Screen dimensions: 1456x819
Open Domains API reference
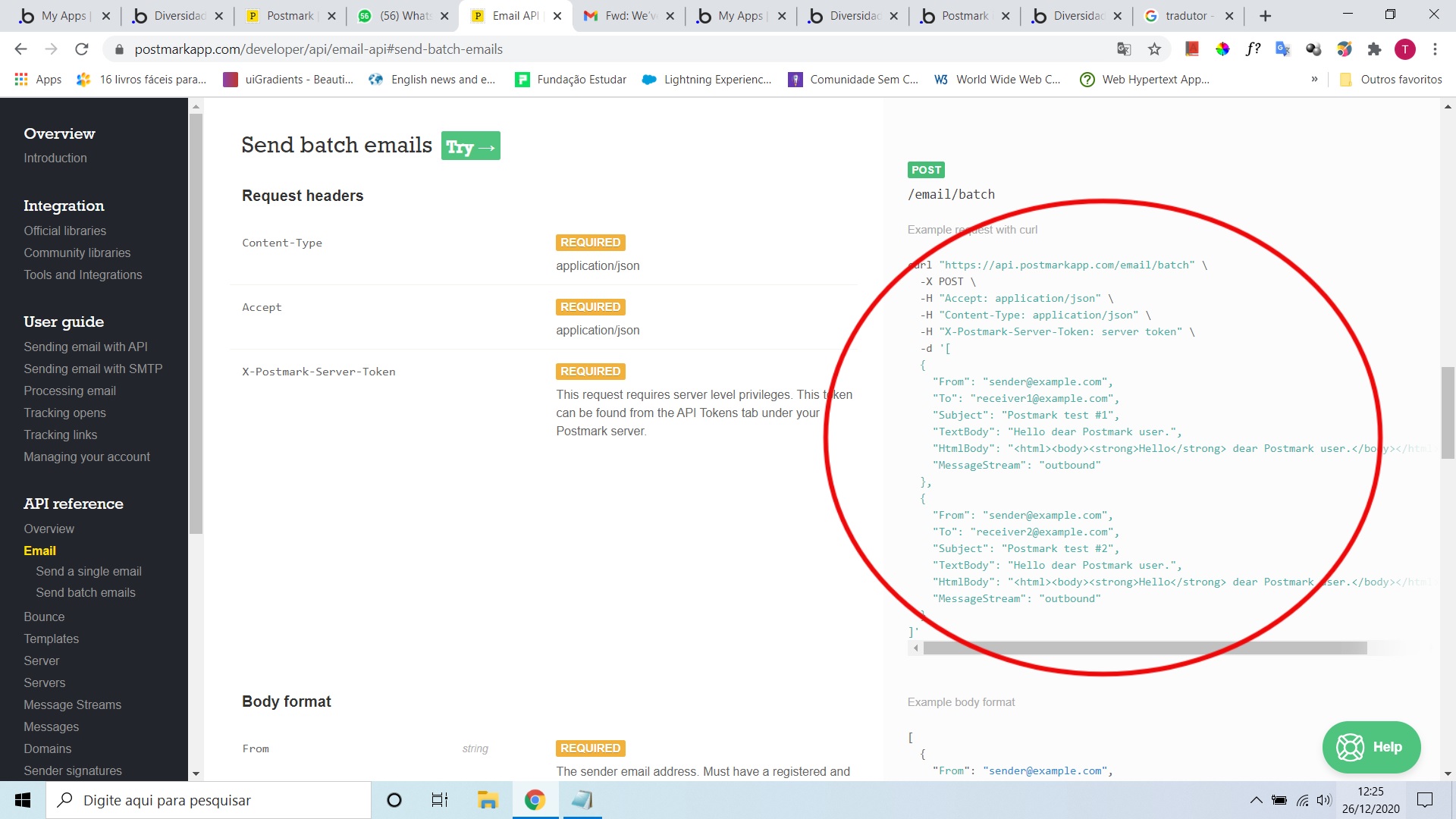pyautogui.click(x=48, y=748)
